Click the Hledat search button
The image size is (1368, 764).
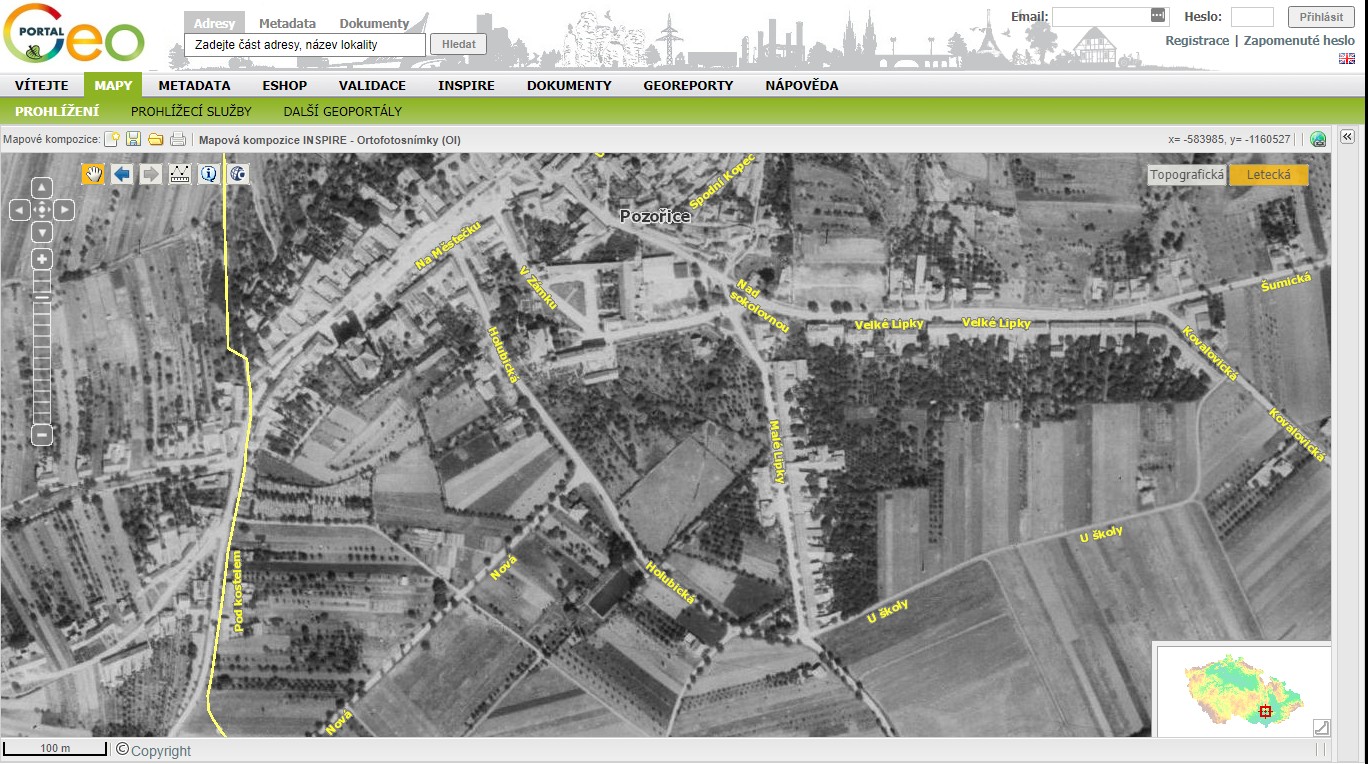point(458,45)
